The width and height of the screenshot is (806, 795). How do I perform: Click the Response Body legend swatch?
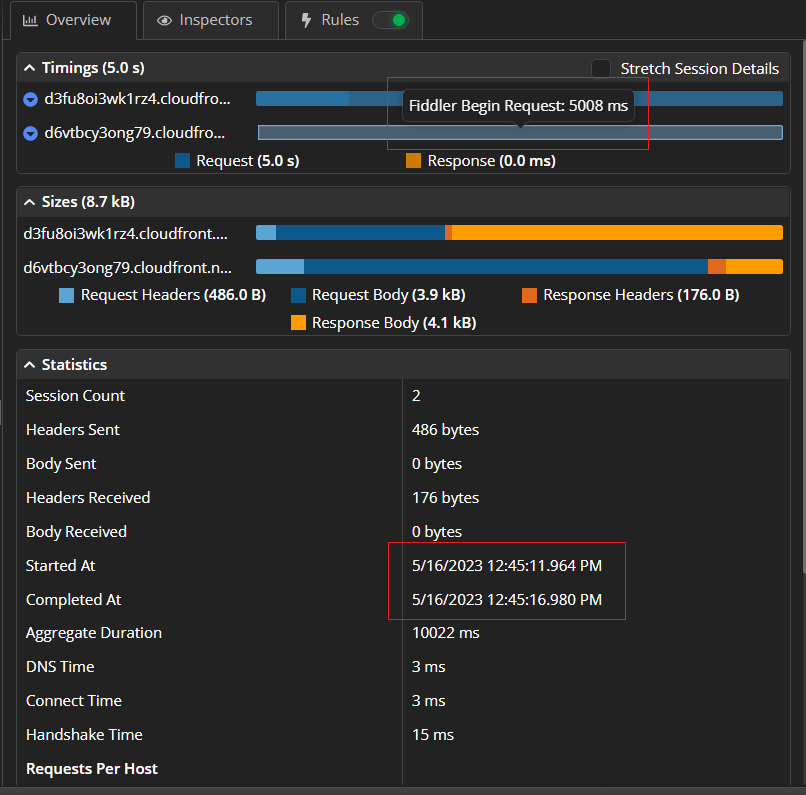pos(298,323)
